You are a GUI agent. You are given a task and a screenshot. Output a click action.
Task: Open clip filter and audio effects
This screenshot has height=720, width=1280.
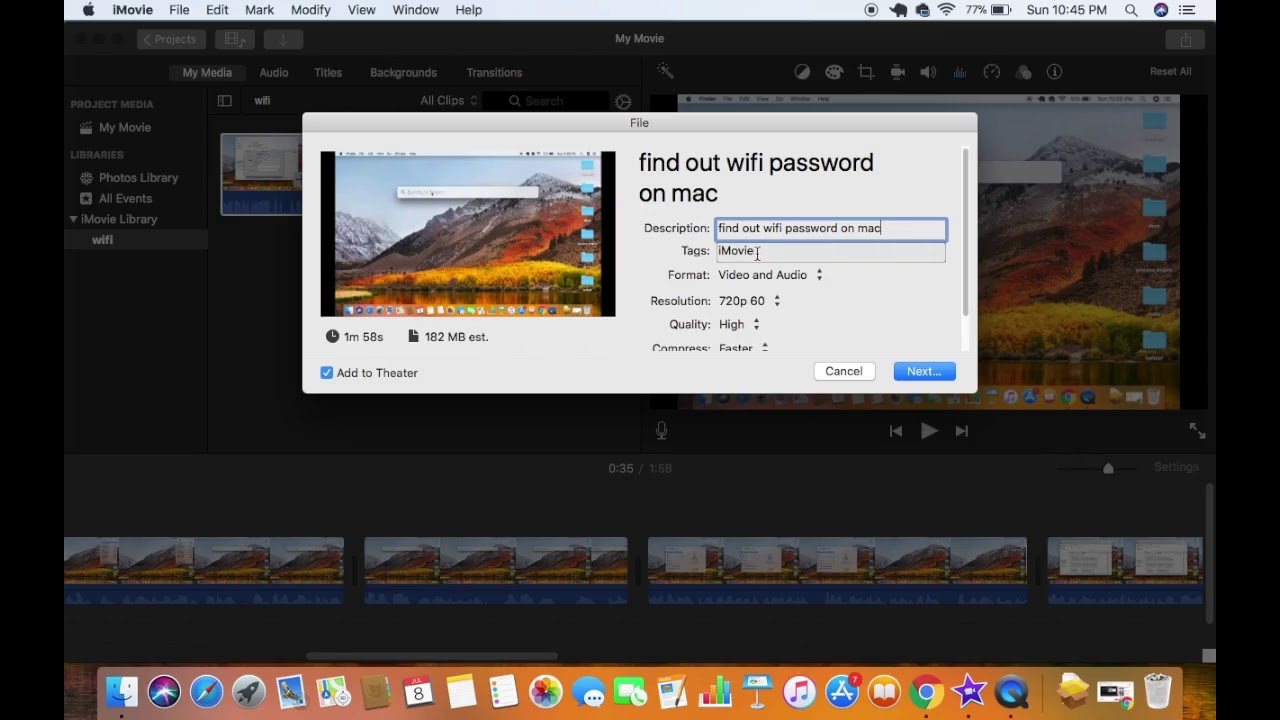(x=1023, y=72)
